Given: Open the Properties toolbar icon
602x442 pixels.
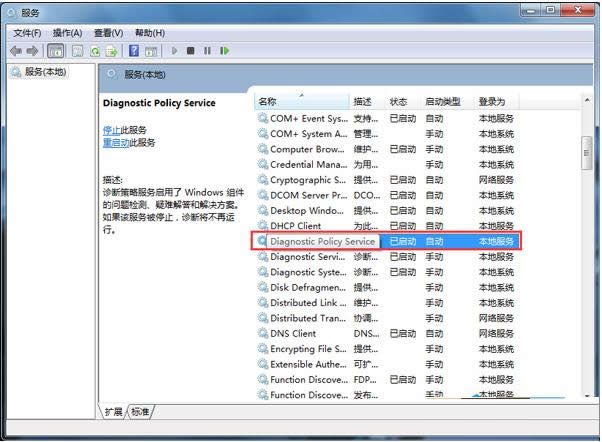Looking at the screenshot, I should (x=78, y=51).
